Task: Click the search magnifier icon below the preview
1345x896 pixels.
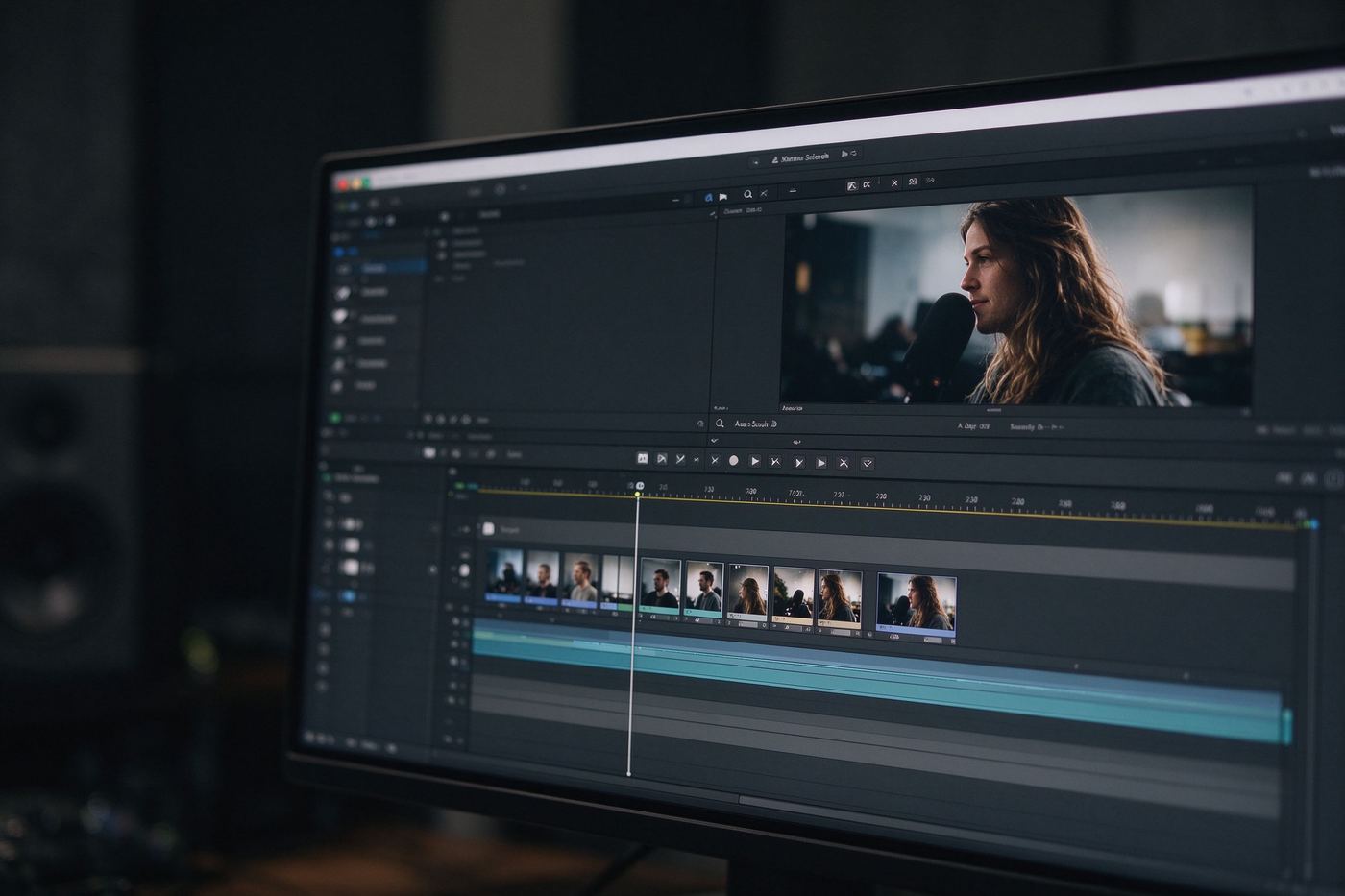Action: point(720,424)
